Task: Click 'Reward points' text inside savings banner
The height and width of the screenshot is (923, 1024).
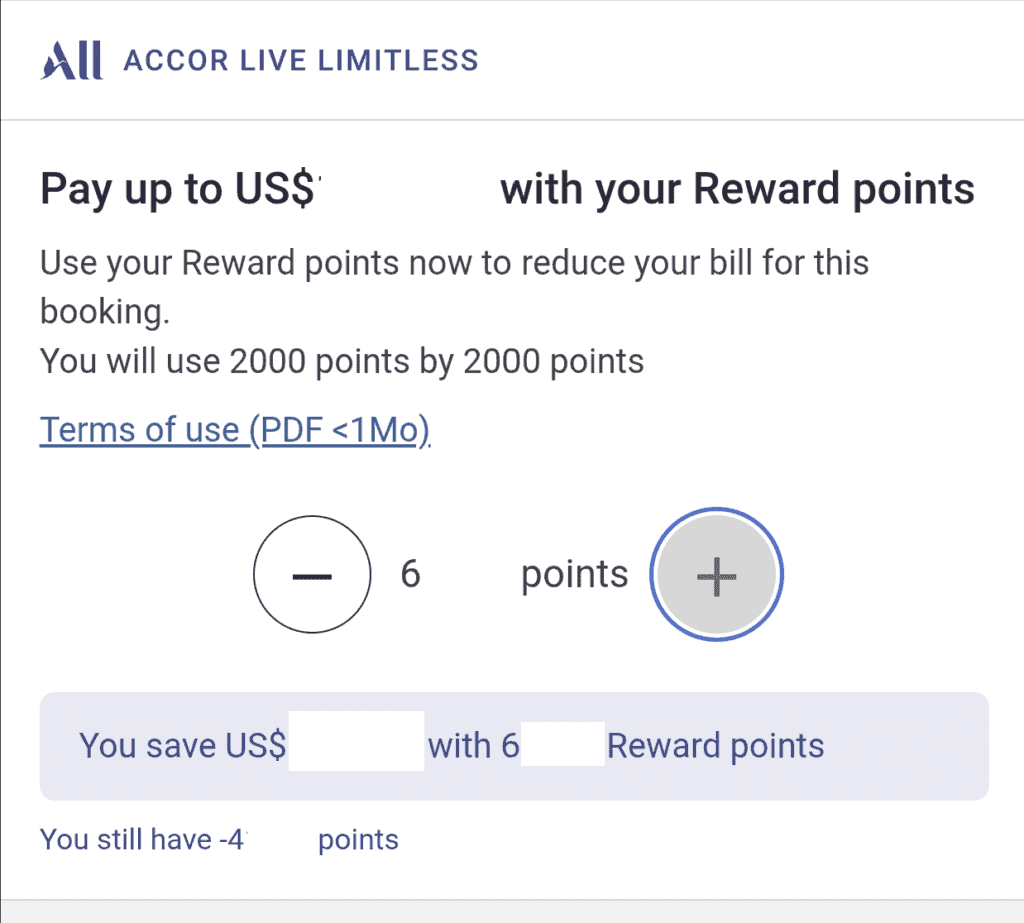Action: (716, 746)
